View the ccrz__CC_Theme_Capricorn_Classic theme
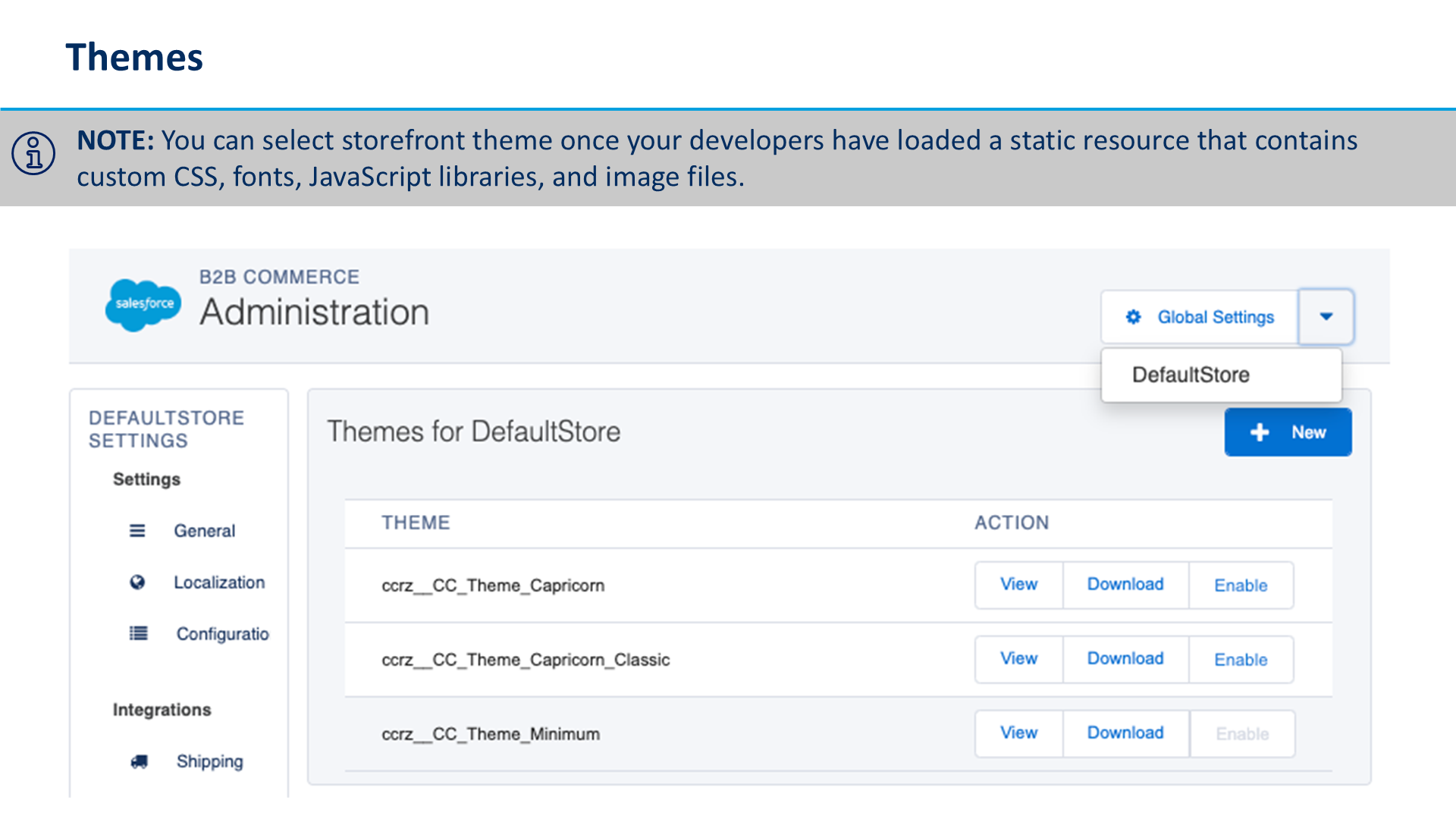 [1018, 659]
